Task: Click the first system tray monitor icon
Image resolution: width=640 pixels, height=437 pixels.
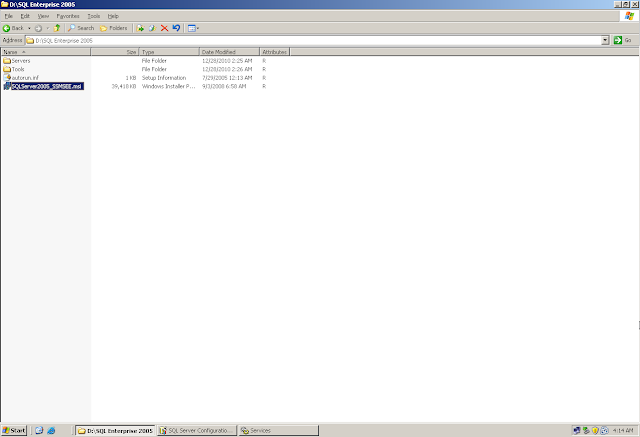Action: pyautogui.click(x=576, y=430)
